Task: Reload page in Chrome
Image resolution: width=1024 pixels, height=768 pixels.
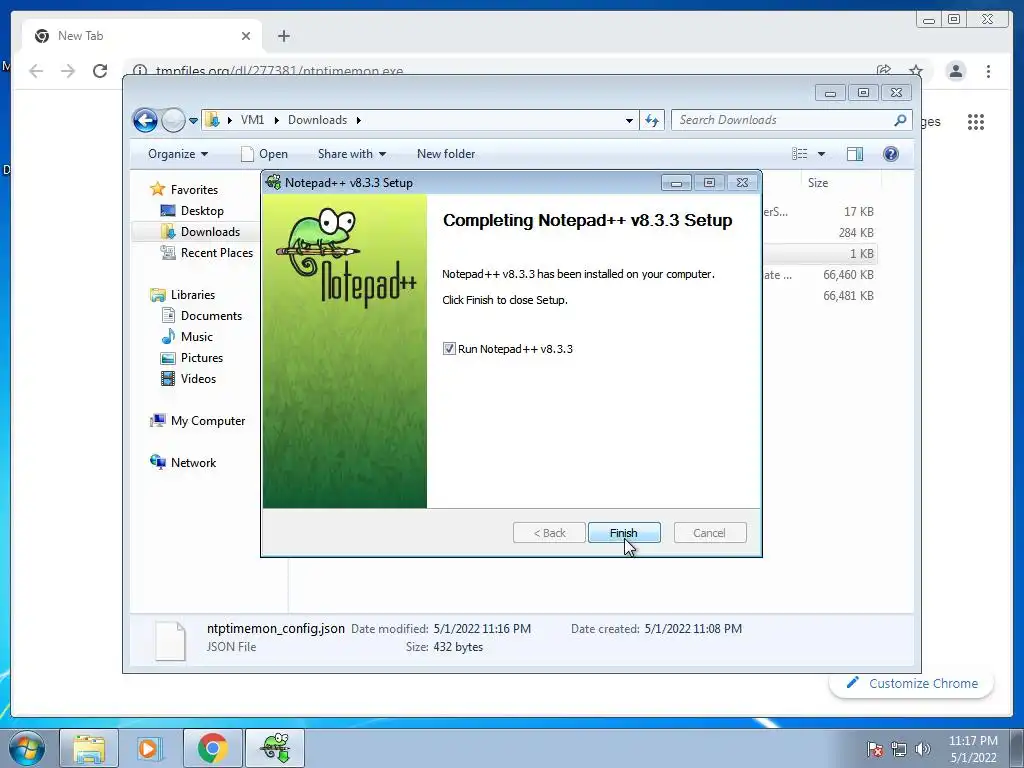Action: [100, 71]
